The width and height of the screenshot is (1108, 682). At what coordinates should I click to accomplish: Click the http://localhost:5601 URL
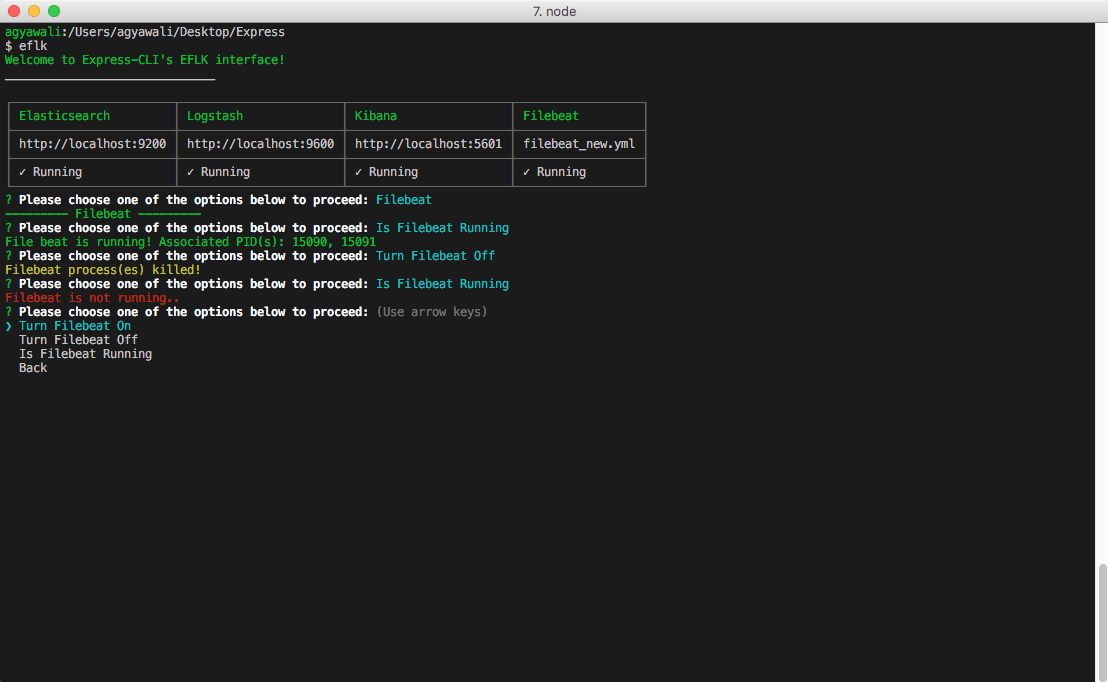428,144
